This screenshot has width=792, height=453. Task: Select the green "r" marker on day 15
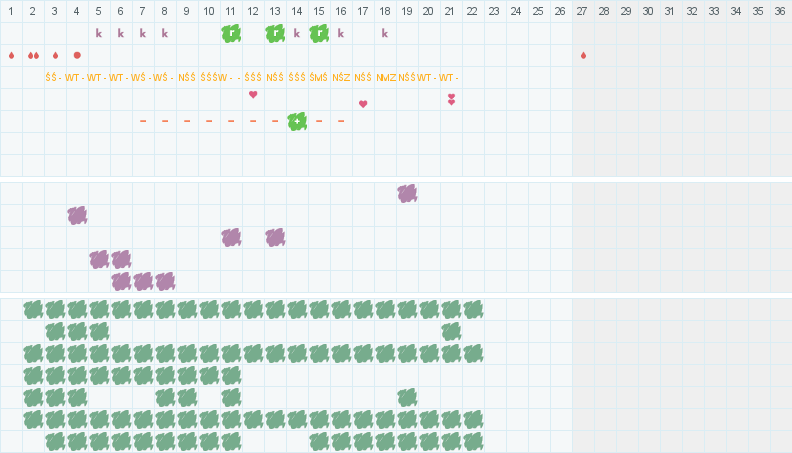click(319, 33)
